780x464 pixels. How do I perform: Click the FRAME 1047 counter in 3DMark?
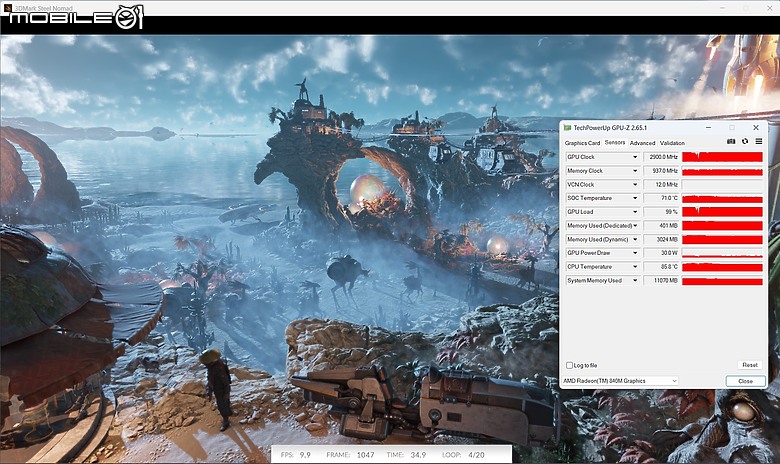tap(350, 455)
